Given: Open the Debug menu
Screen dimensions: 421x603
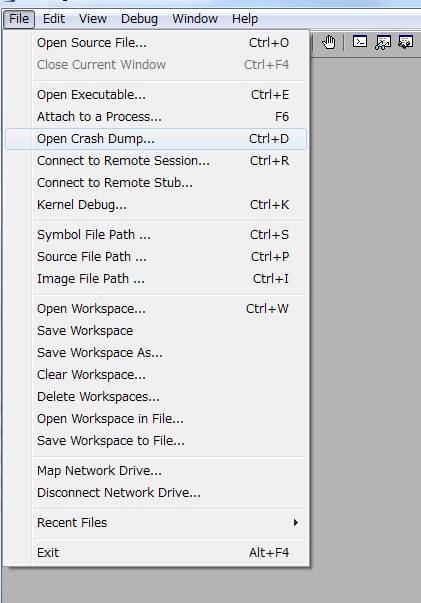Looking at the screenshot, I should click(139, 19).
